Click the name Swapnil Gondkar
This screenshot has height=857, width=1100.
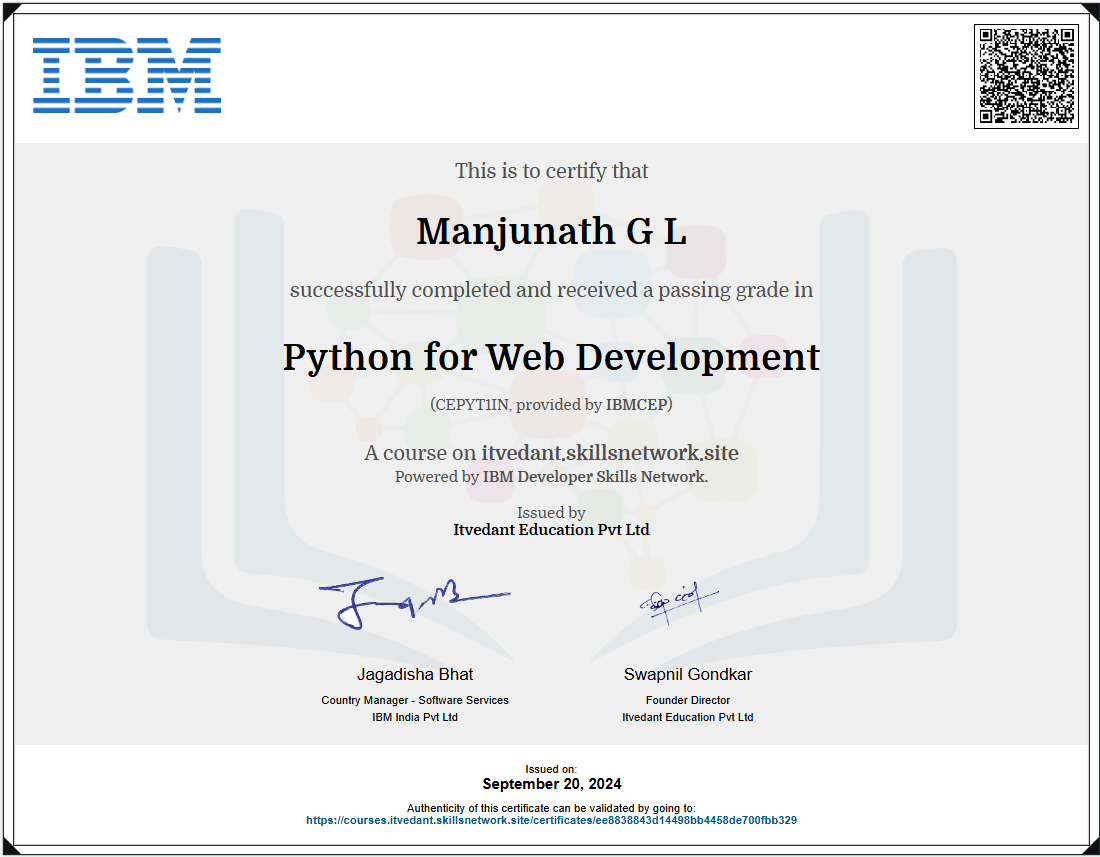click(688, 675)
